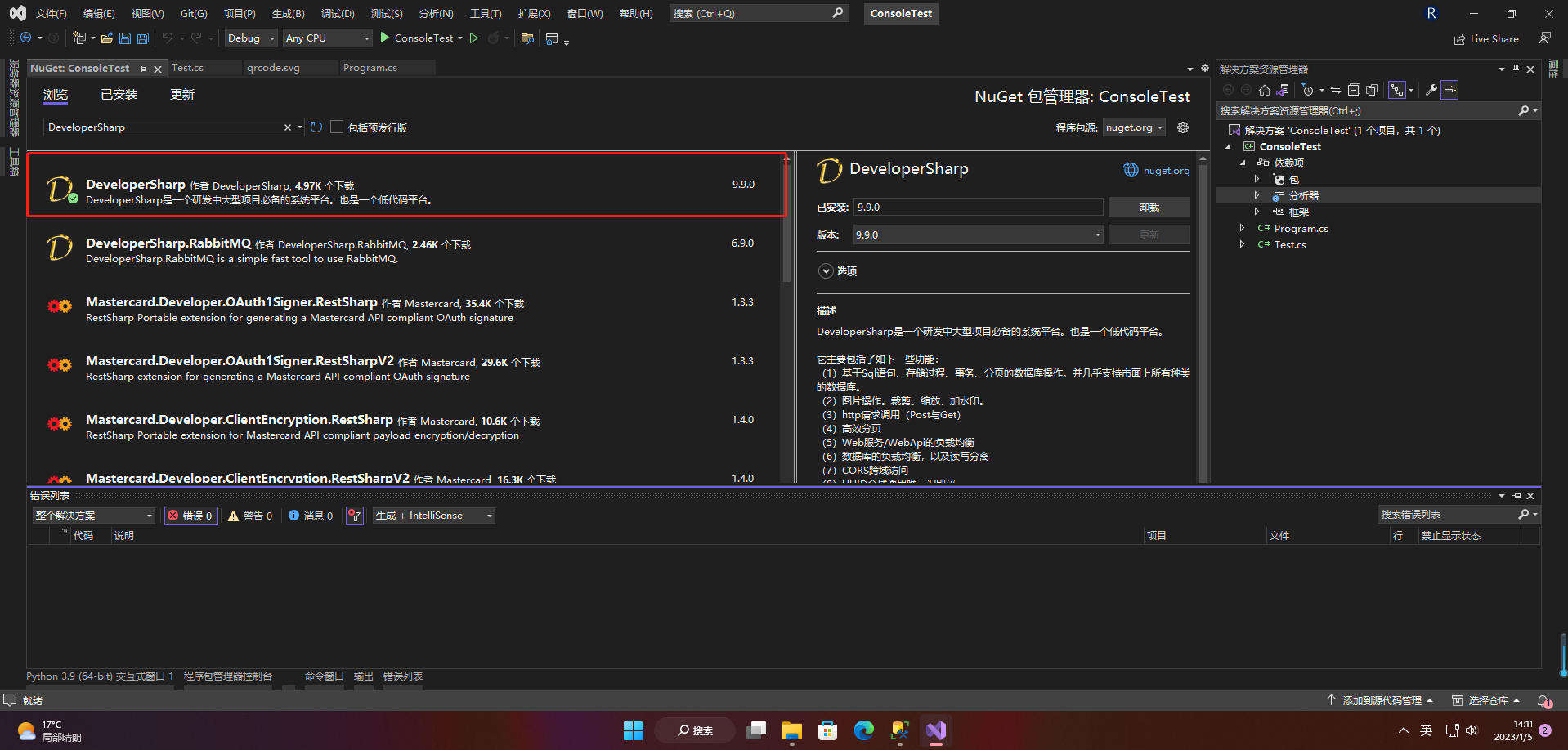Switch between solutions and folder views icon
The image size is (1568, 750).
click(1283, 90)
